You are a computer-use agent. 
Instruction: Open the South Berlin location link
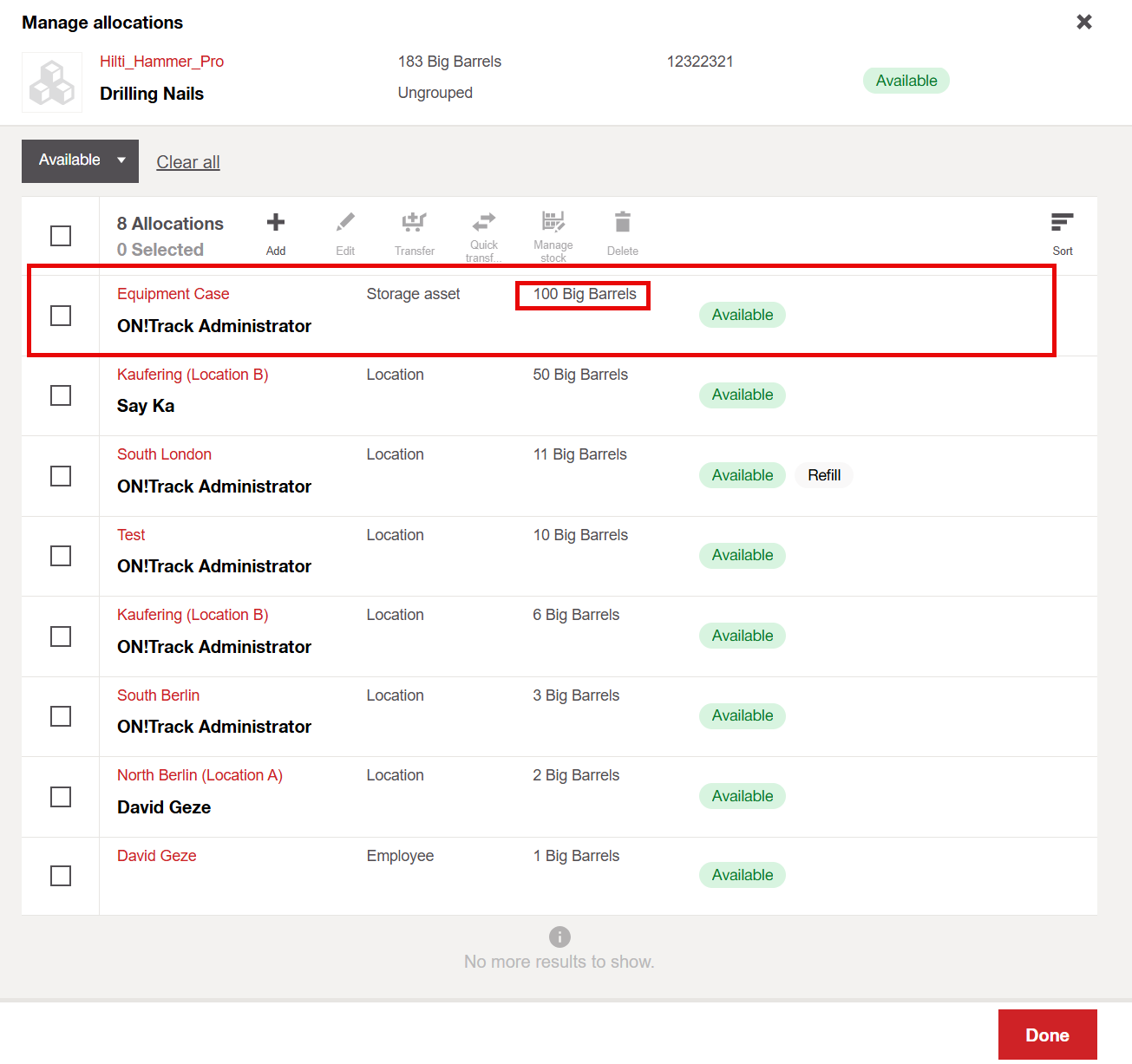(x=158, y=695)
